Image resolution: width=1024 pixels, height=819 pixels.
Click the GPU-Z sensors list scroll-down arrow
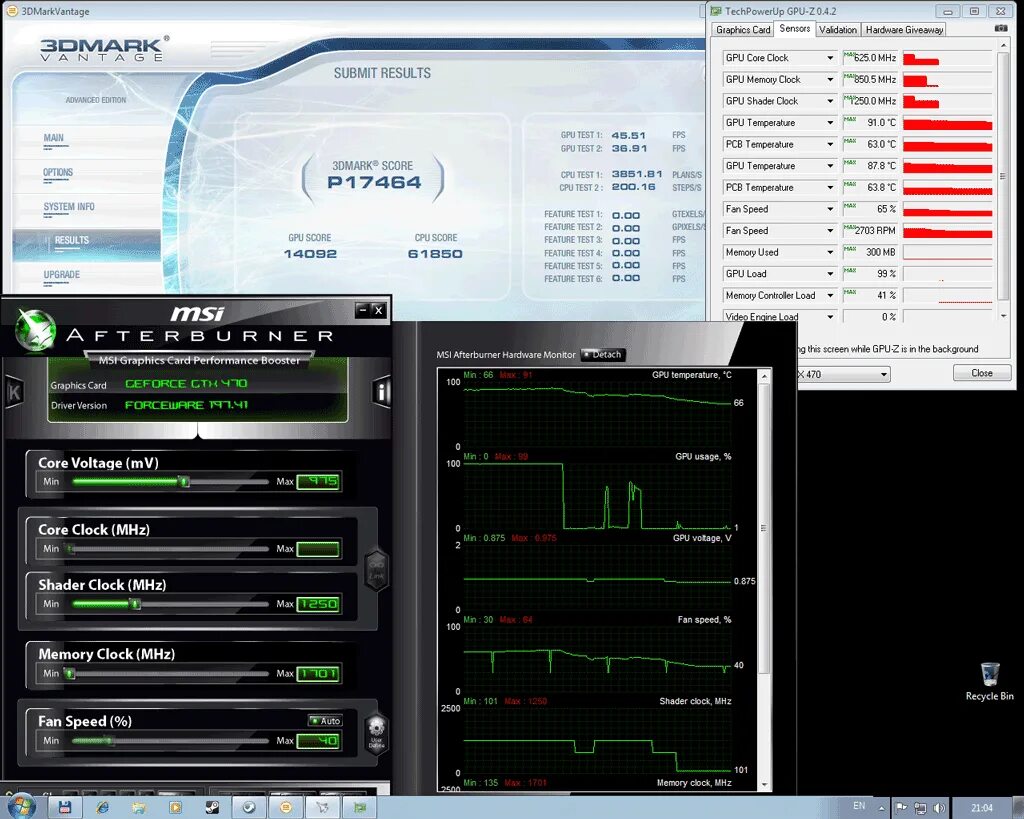pyautogui.click(x=1004, y=316)
